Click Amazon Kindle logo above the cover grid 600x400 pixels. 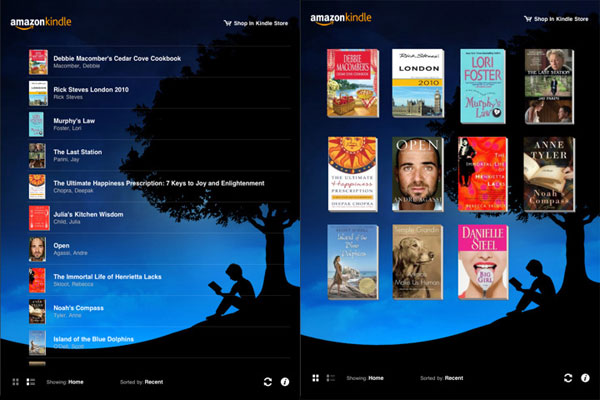pos(341,18)
